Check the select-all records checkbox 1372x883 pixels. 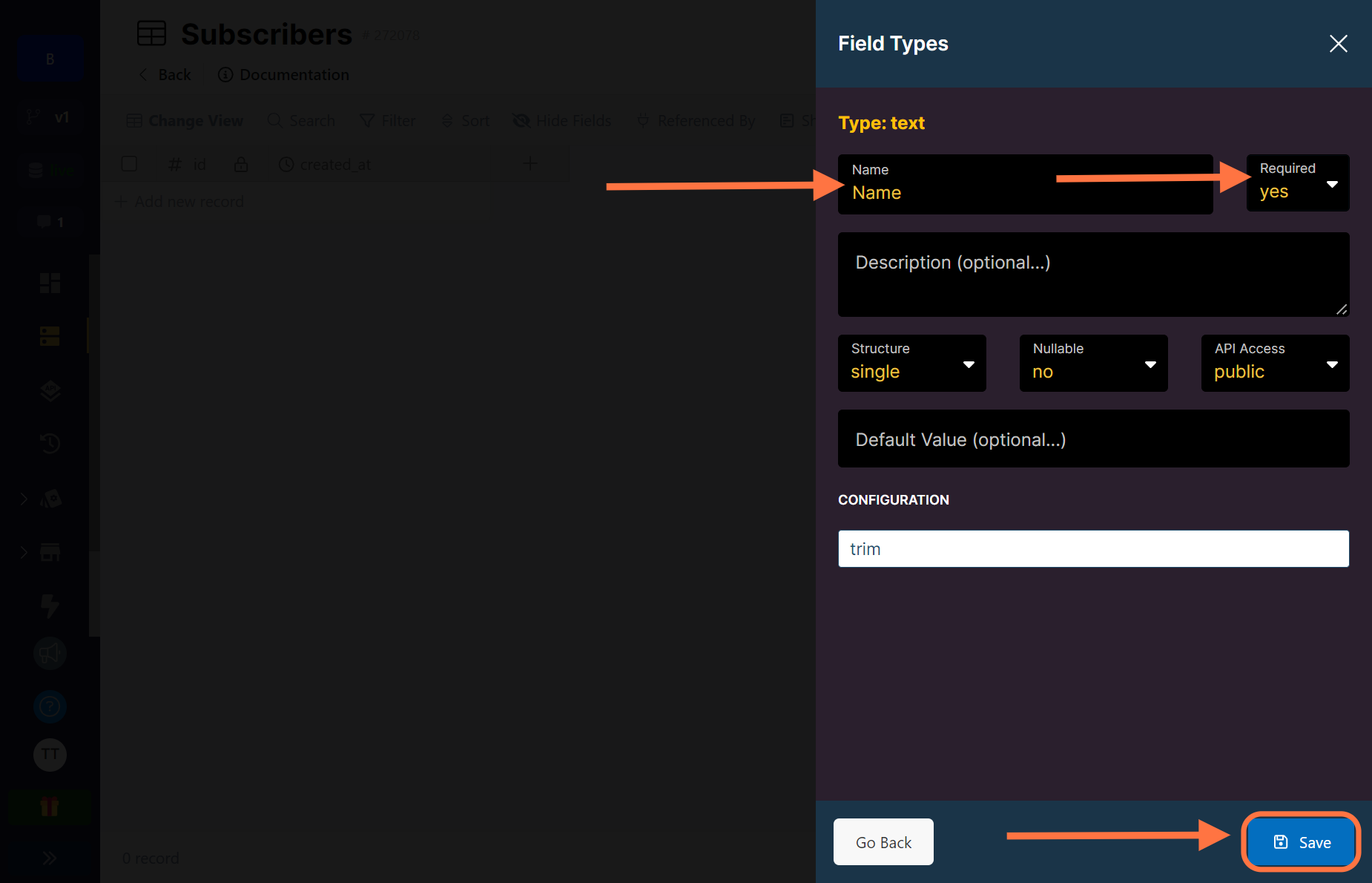tap(129, 164)
